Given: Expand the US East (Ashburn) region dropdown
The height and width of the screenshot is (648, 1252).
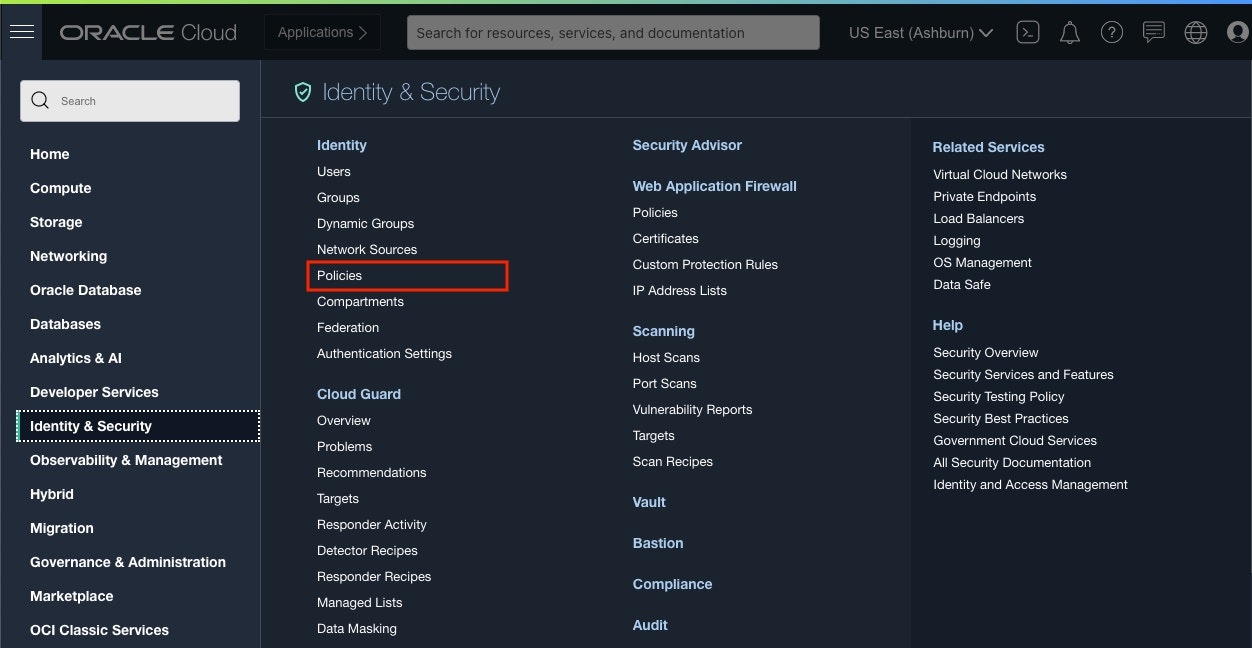Looking at the screenshot, I should 921,32.
